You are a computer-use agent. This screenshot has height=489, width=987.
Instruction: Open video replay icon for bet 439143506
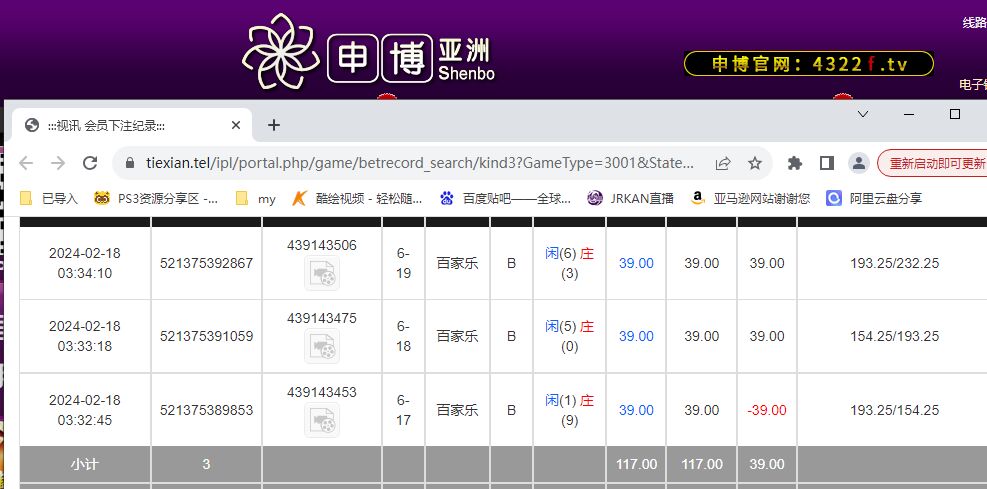pos(322,273)
